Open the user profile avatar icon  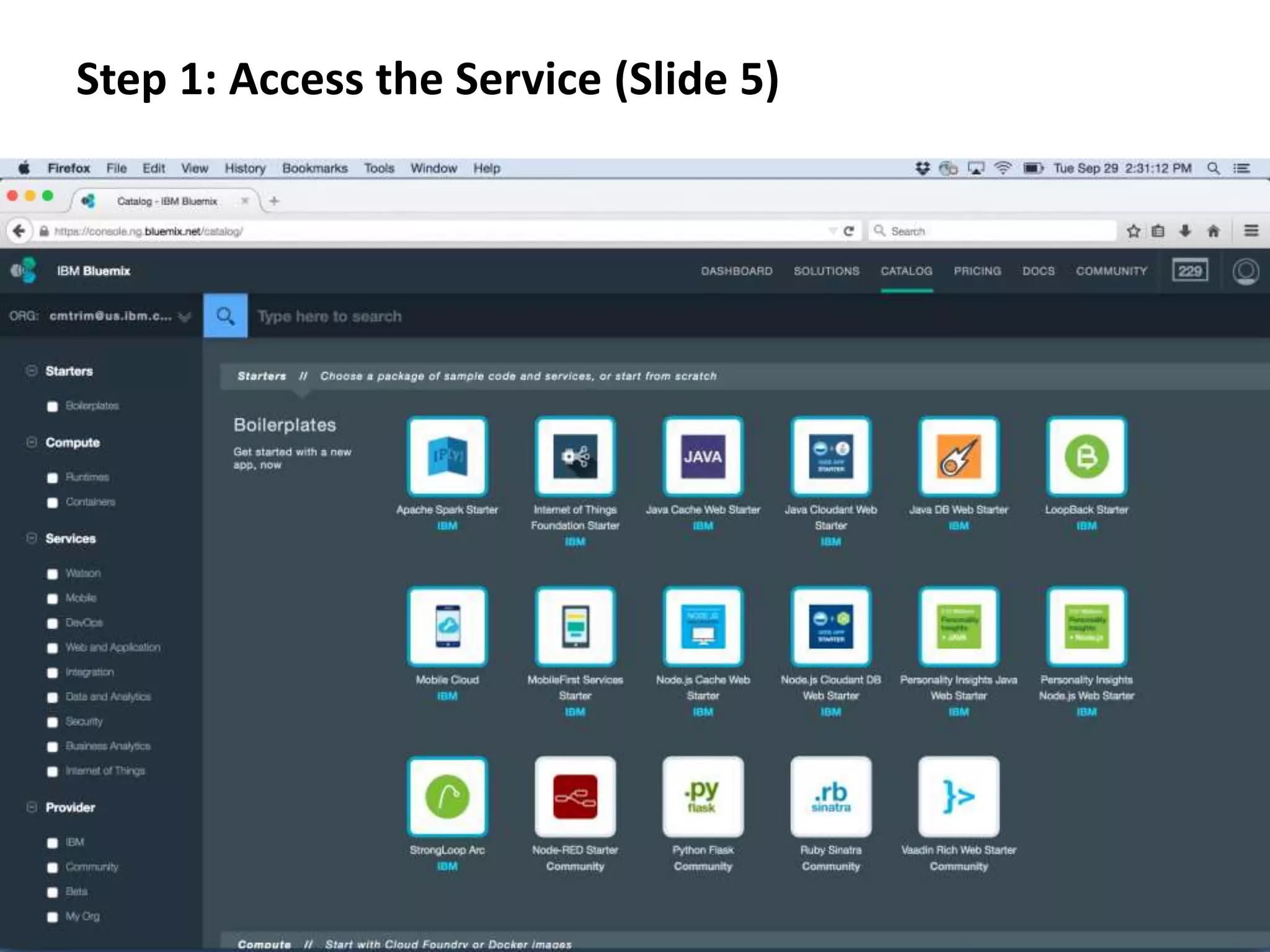click(x=1246, y=271)
